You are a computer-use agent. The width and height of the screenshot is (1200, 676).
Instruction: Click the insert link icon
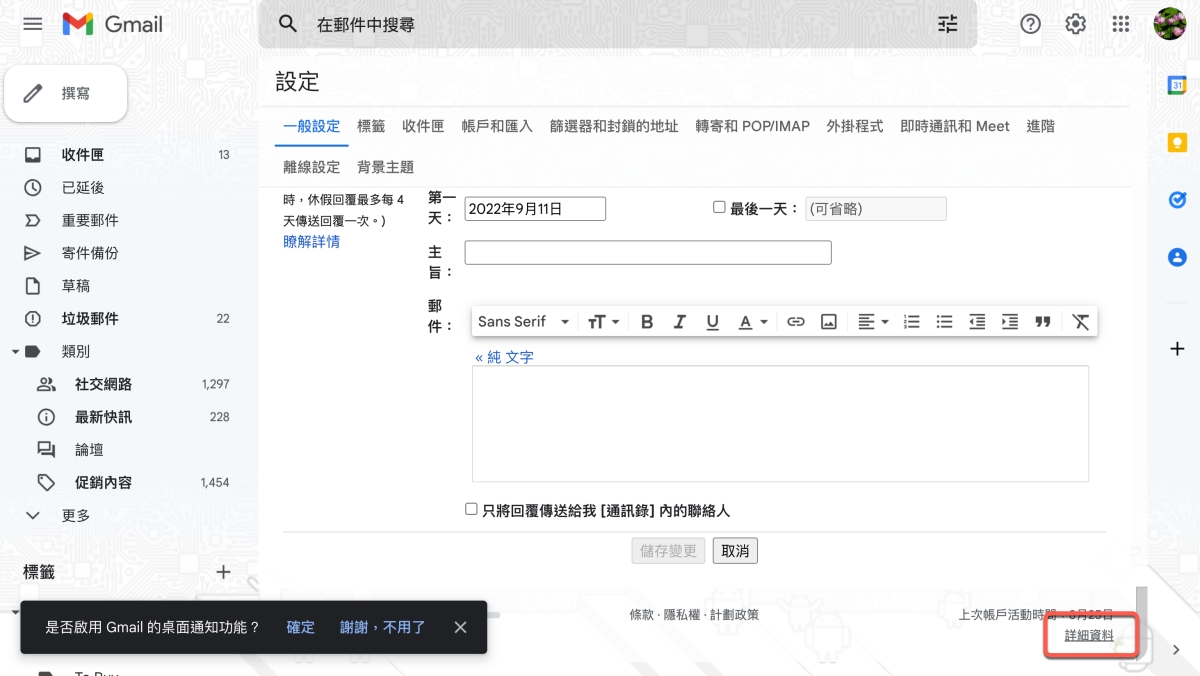796,322
